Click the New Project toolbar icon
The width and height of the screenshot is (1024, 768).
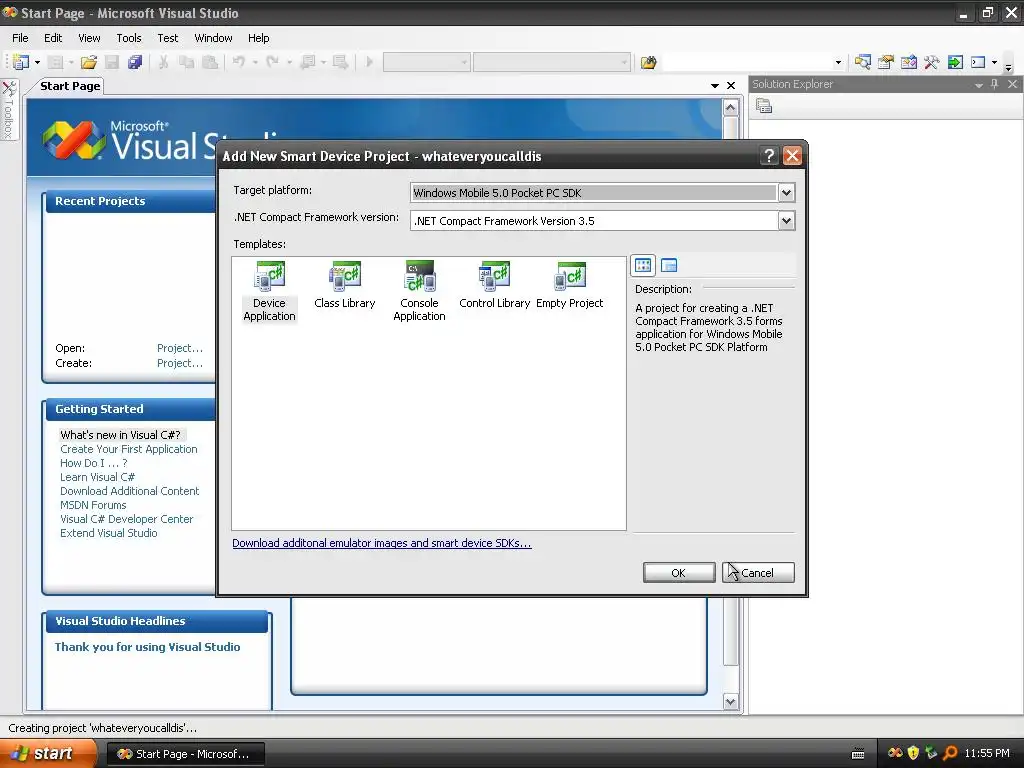click(x=21, y=63)
